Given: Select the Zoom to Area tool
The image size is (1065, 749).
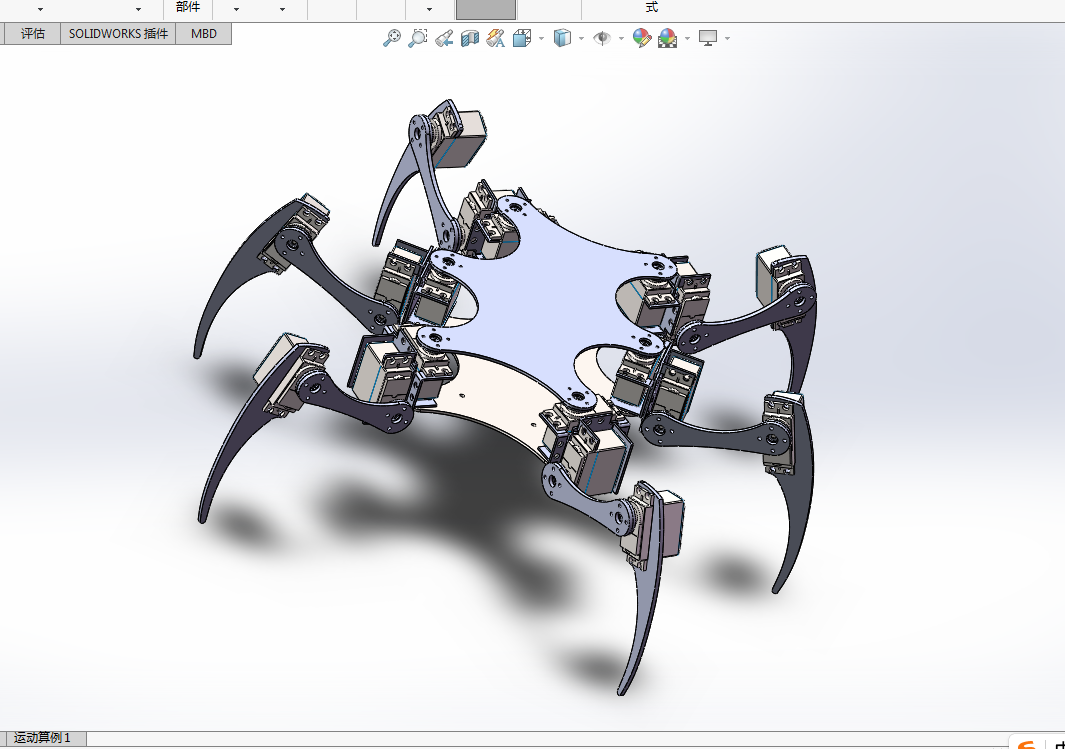Looking at the screenshot, I should (x=417, y=38).
